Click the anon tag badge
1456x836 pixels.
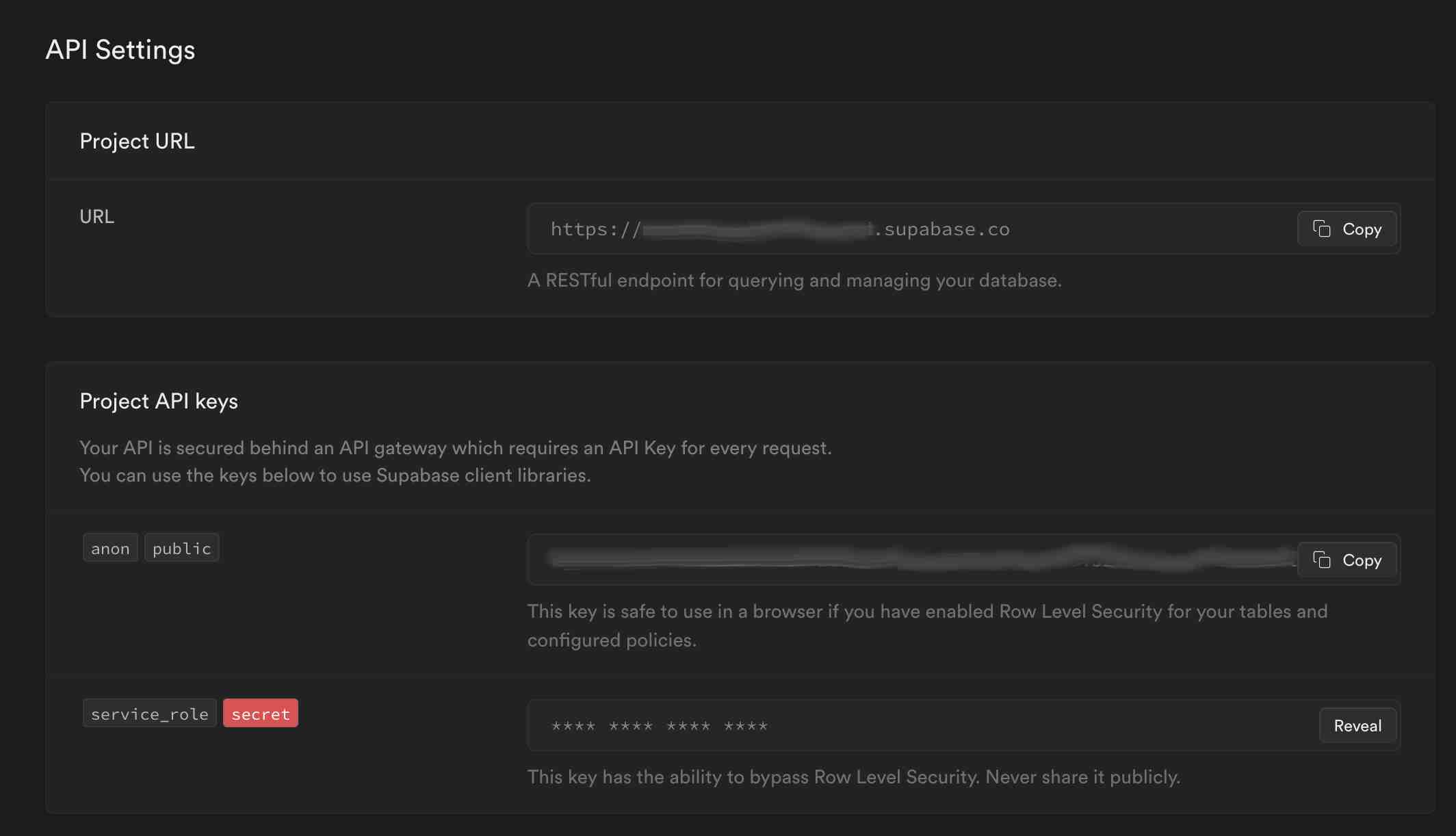(110, 548)
